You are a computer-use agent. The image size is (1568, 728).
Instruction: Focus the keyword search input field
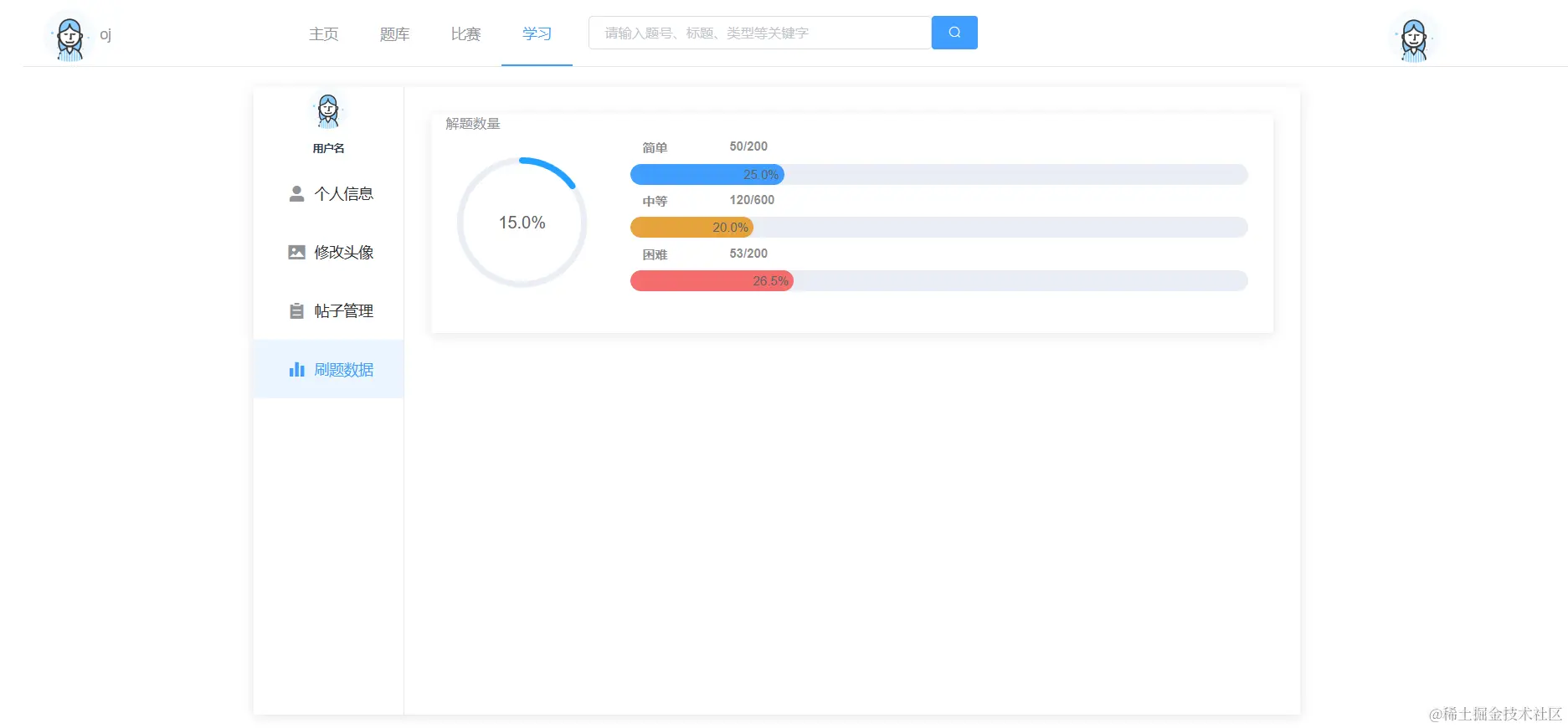coord(760,33)
